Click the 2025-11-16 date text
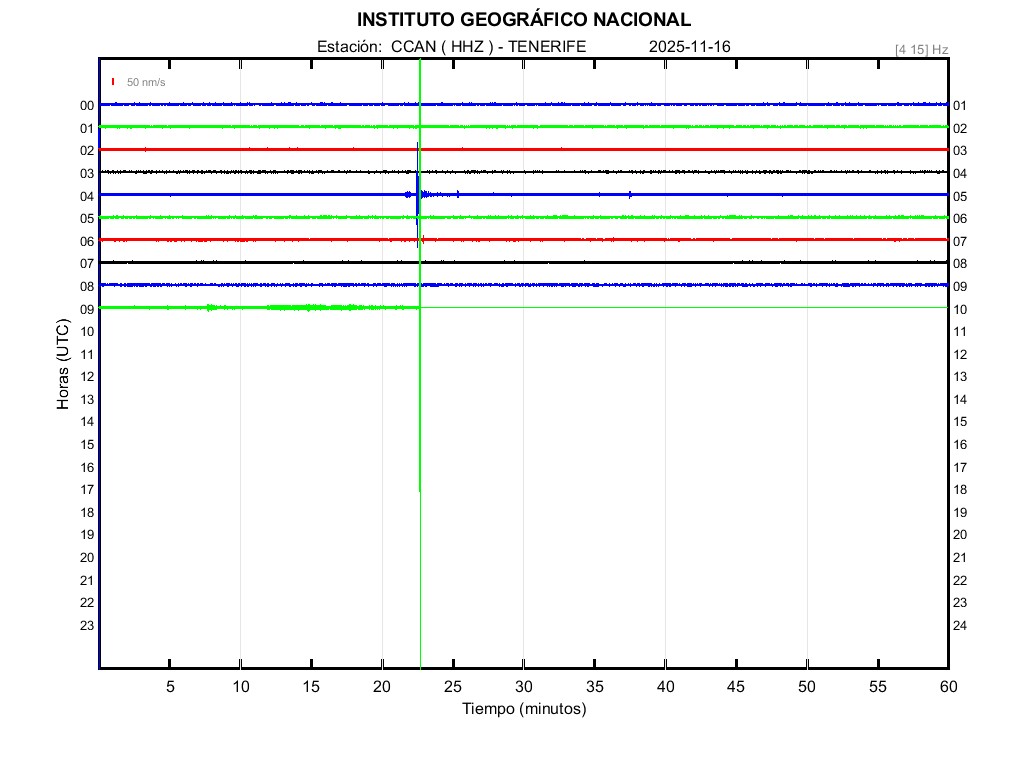 pos(690,47)
